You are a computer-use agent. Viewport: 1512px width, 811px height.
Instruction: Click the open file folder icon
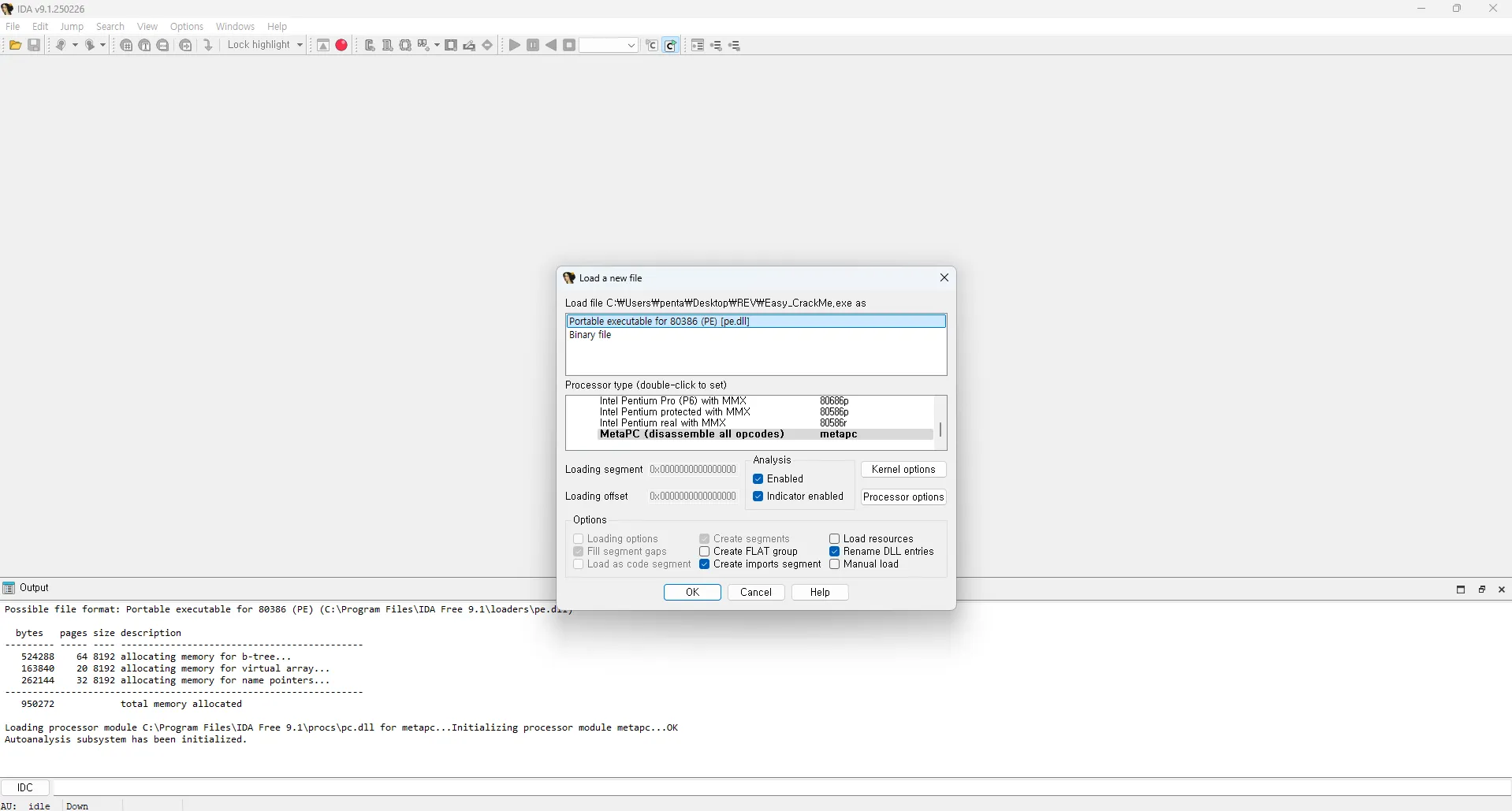(15, 46)
